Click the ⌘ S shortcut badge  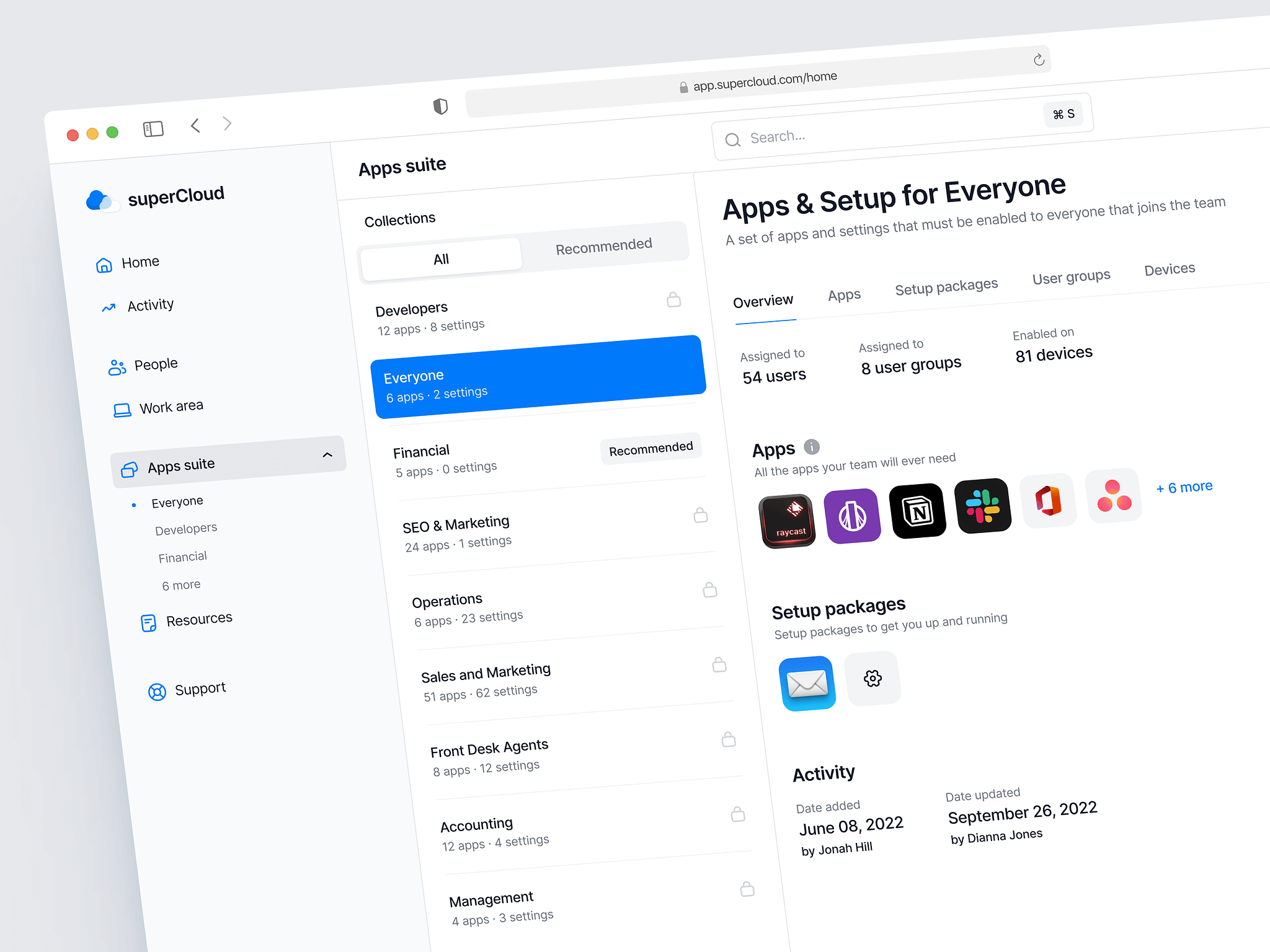click(1064, 114)
